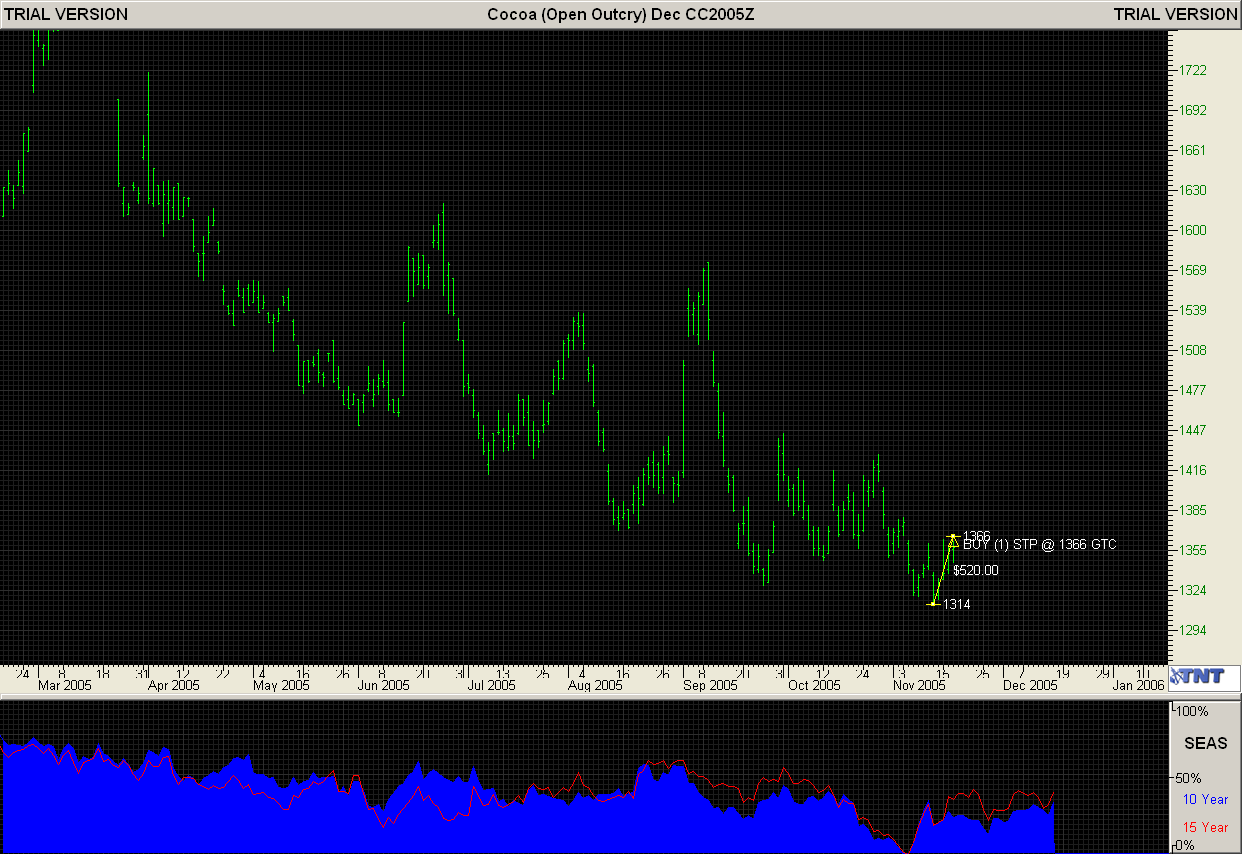Click the 1294 price axis label

(x=1192, y=630)
